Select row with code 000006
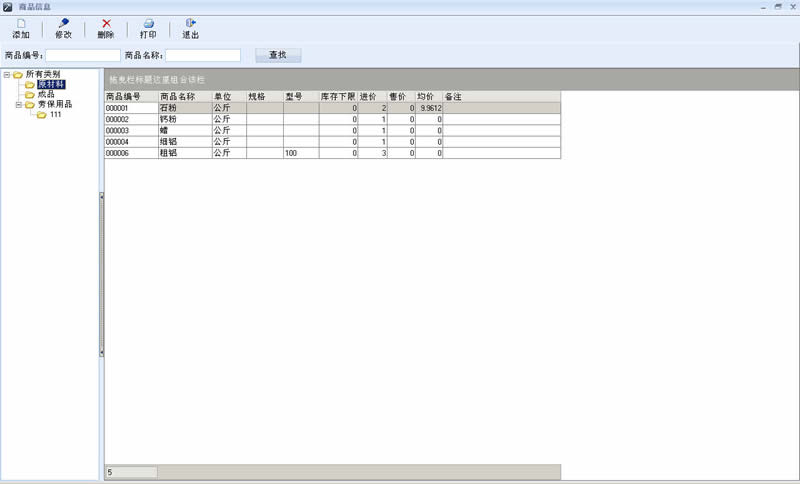The image size is (800, 484). [x=333, y=153]
